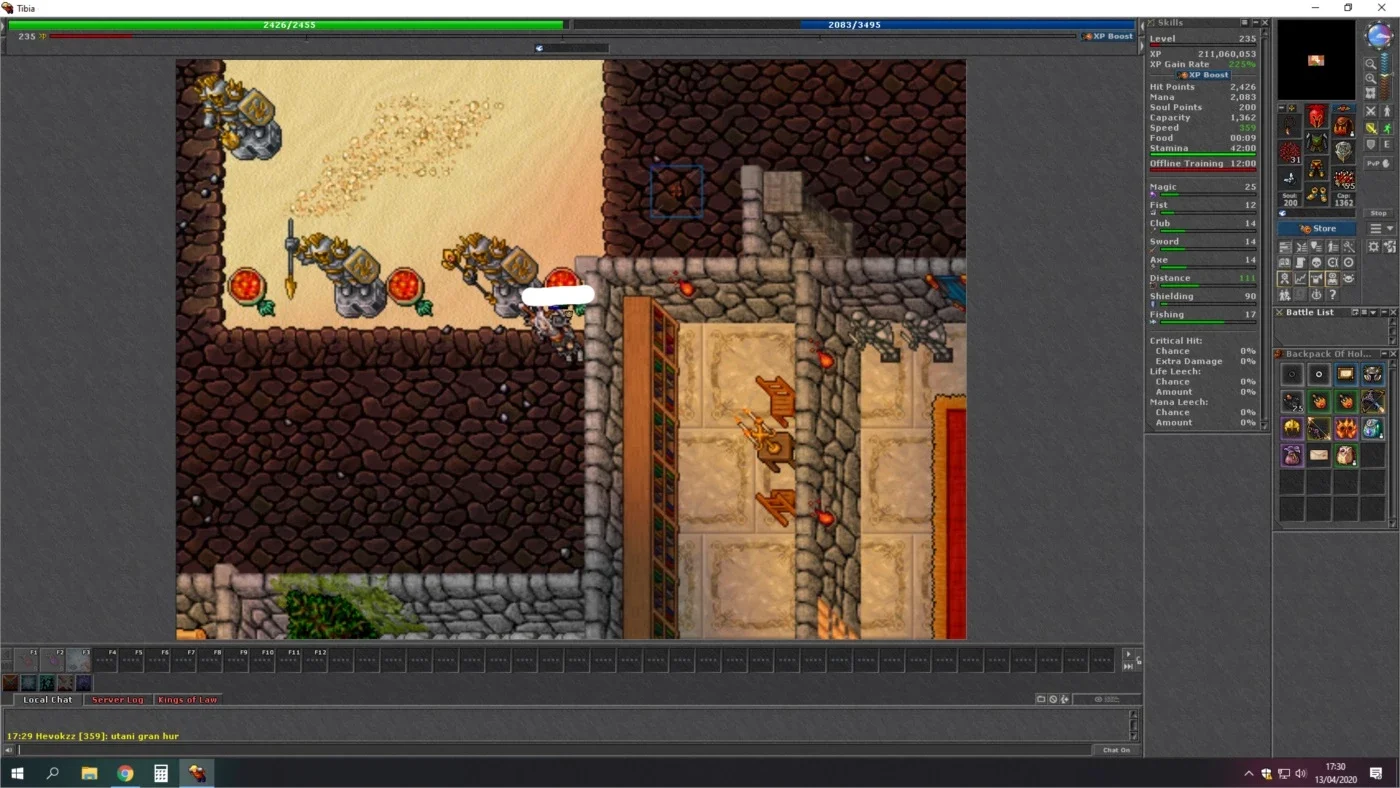Open Battle List sort options icon
The width and height of the screenshot is (1400, 788).
tap(1364, 312)
